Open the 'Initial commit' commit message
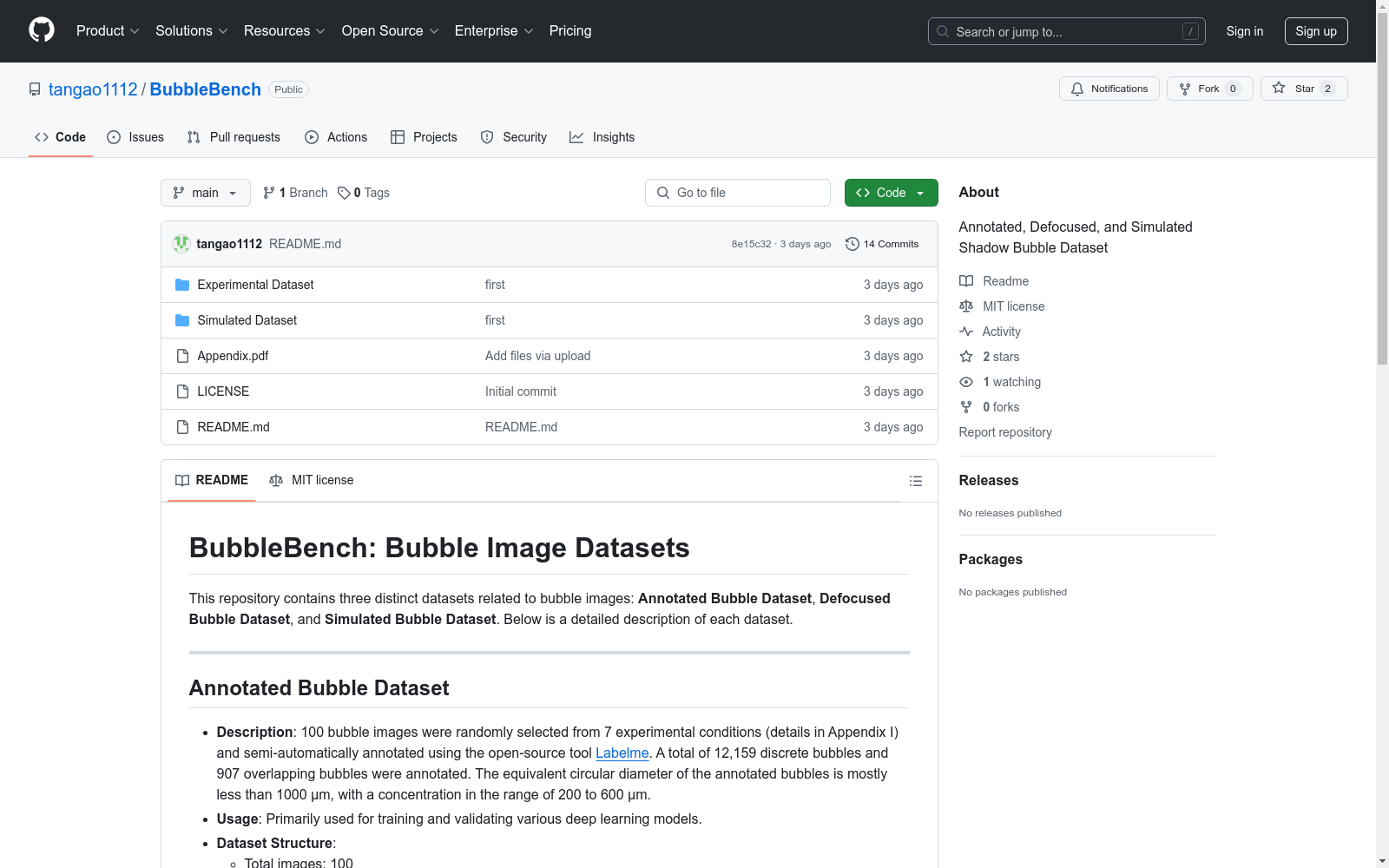The width and height of the screenshot is (1389, 868). (x=521, y=391)
